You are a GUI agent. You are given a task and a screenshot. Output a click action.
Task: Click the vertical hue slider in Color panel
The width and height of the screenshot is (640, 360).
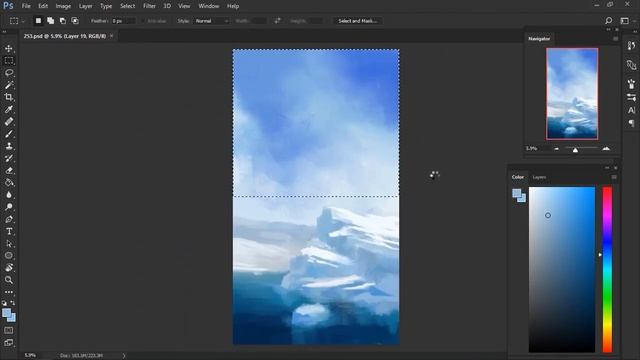tap(607, 269)
